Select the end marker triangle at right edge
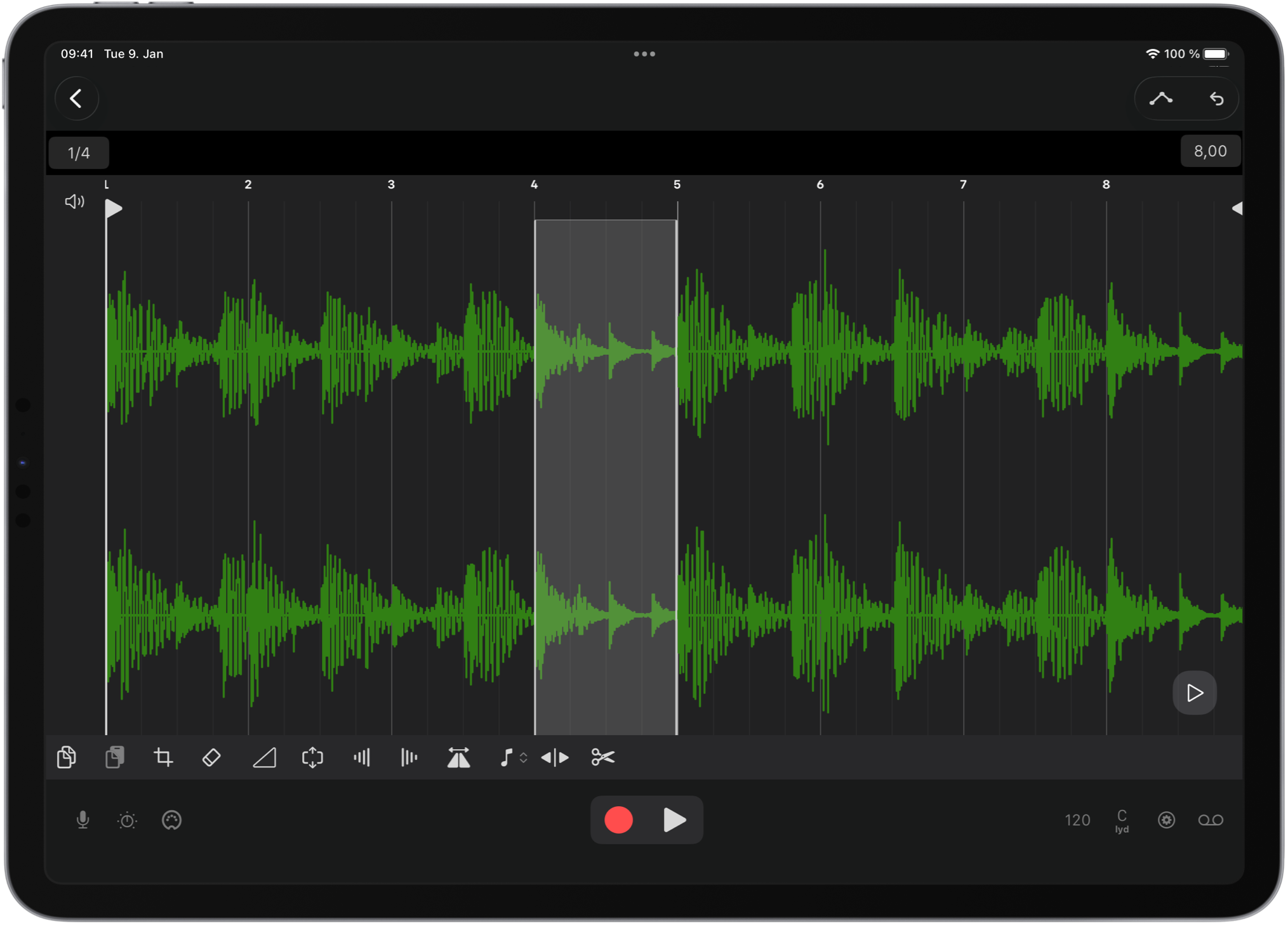 pyautogui.click(x=1237, y=208)
